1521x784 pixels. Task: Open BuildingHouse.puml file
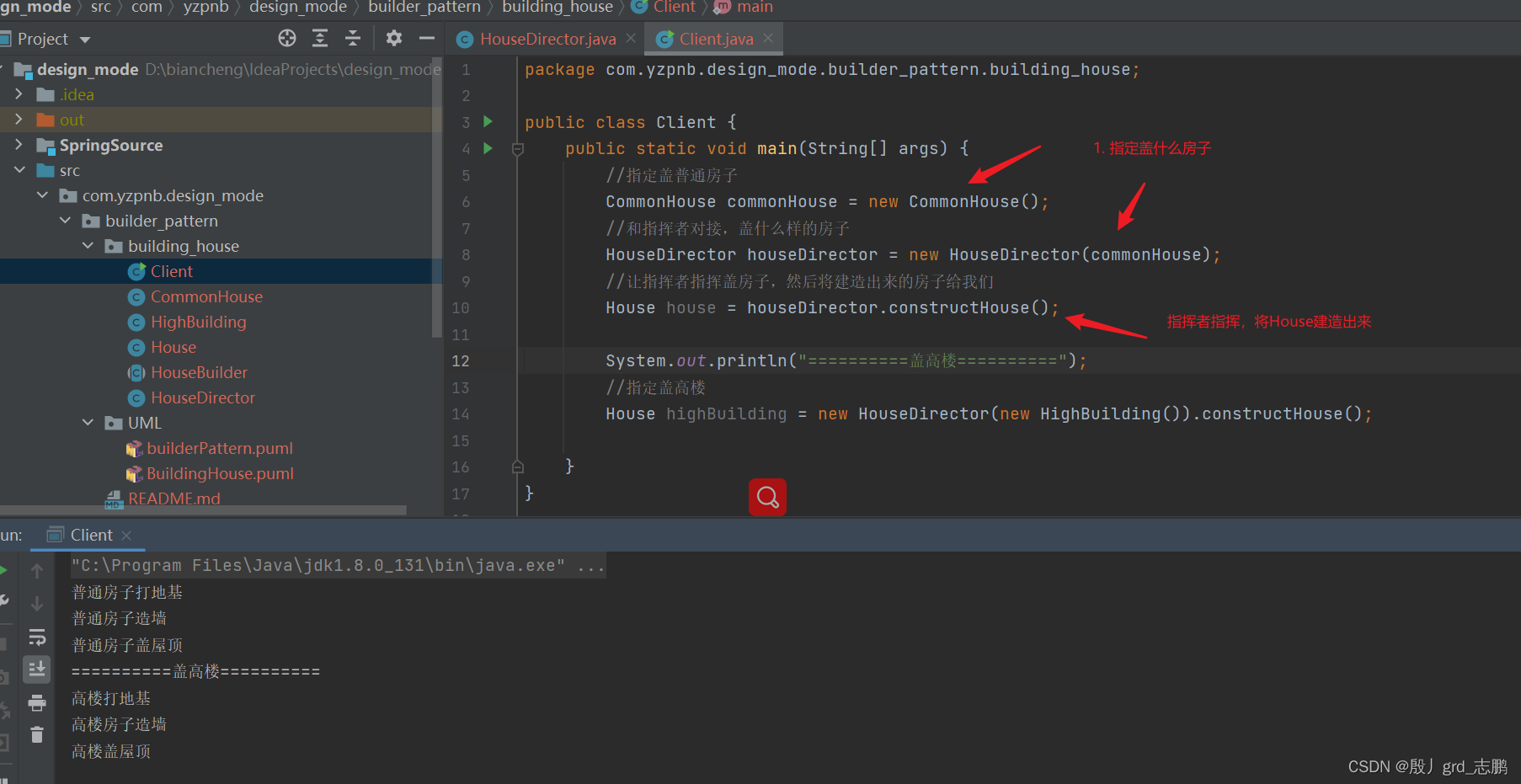tap(220, 473)
